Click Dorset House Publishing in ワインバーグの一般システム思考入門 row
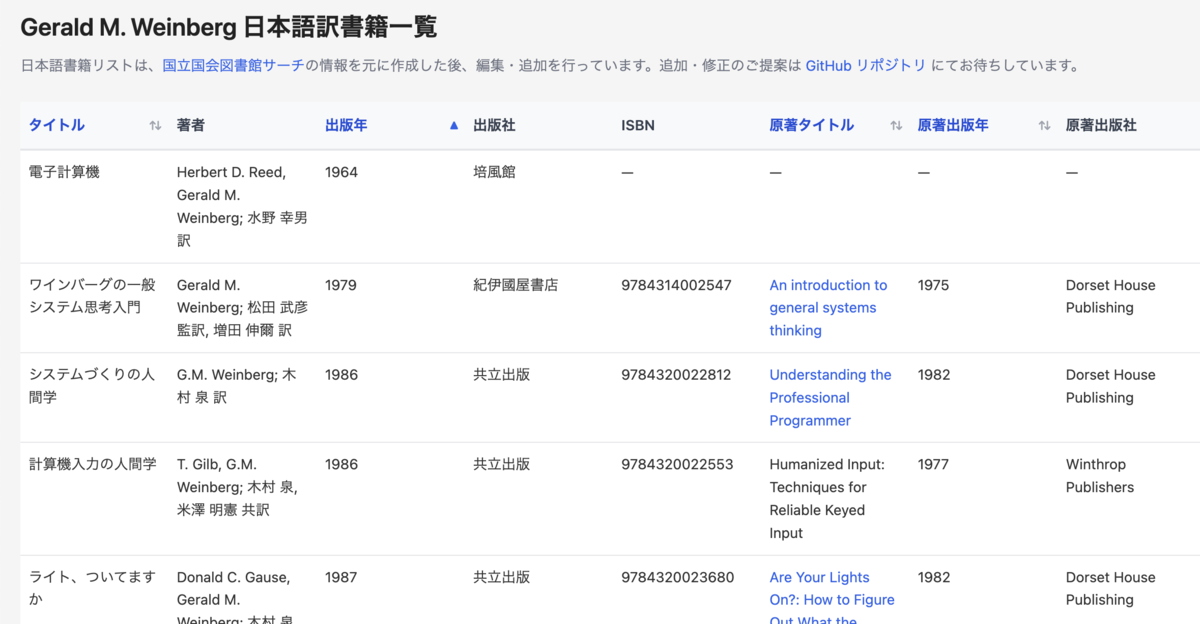The width and height of the screenshot is (1200, 624). pyautogui.click(x=1111, y=296)
